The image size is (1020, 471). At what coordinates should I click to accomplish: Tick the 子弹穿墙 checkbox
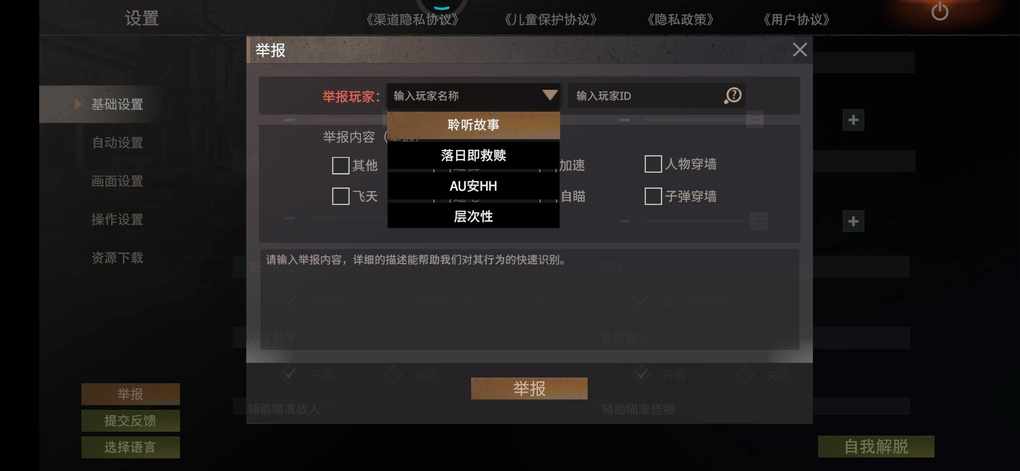[653, 196]
